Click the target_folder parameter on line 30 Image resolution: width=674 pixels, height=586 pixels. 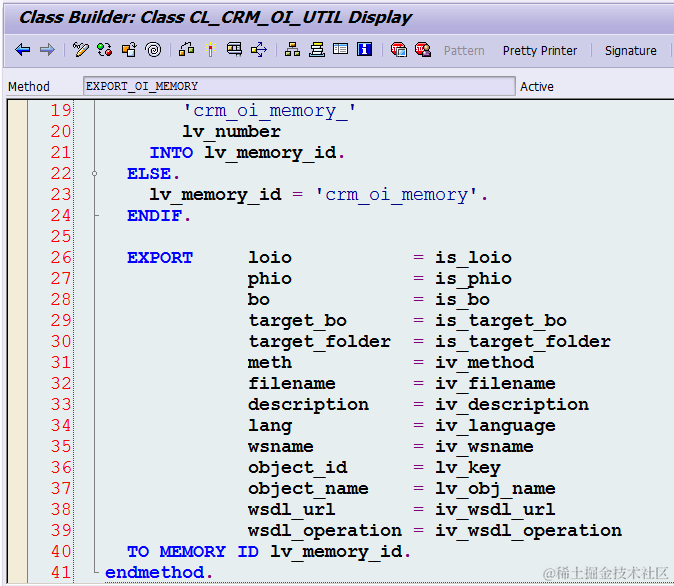tap(319, 342)
